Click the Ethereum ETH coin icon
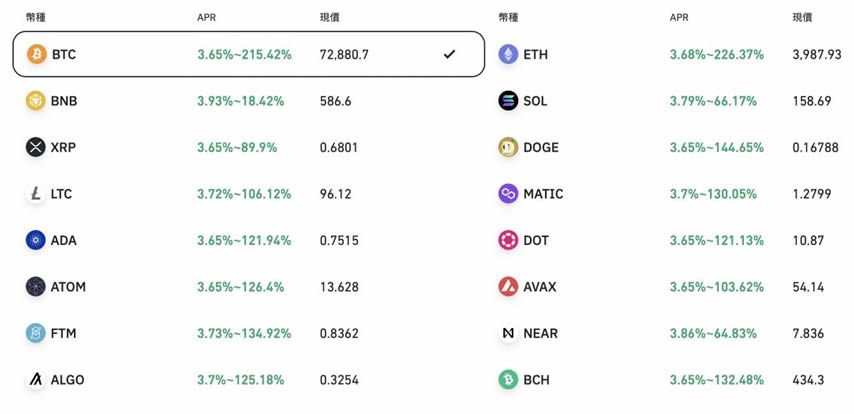This screenshot has width=854, height=414. coord(508,54)
